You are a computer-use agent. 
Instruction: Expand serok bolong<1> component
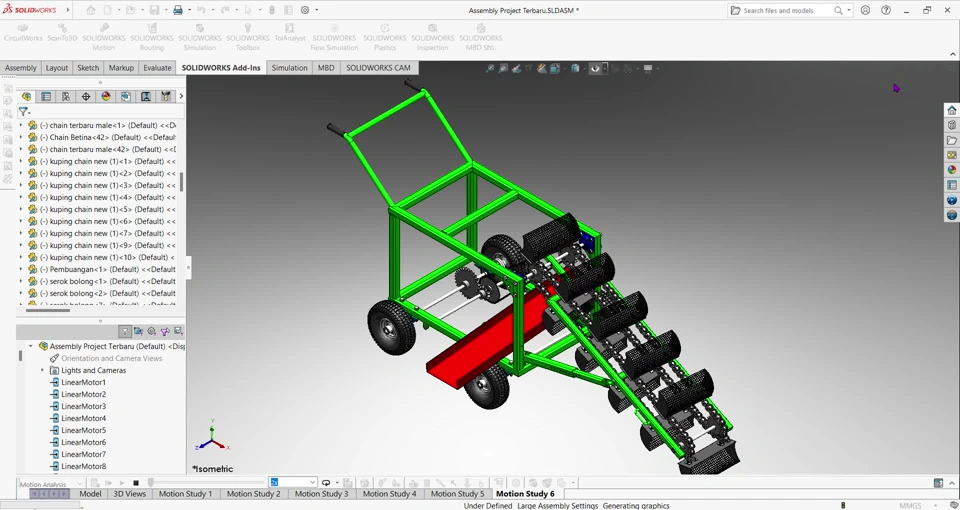(x=21, y=281)
